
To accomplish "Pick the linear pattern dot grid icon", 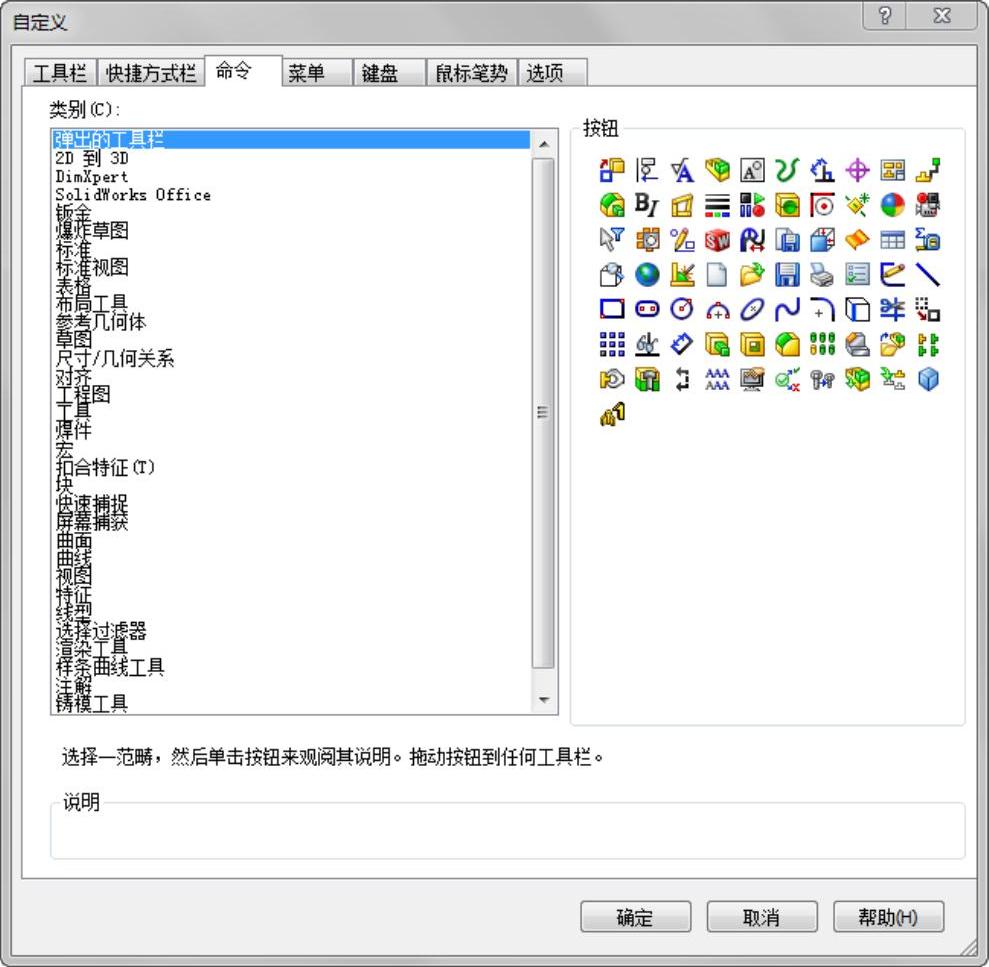I will point(612,344).
